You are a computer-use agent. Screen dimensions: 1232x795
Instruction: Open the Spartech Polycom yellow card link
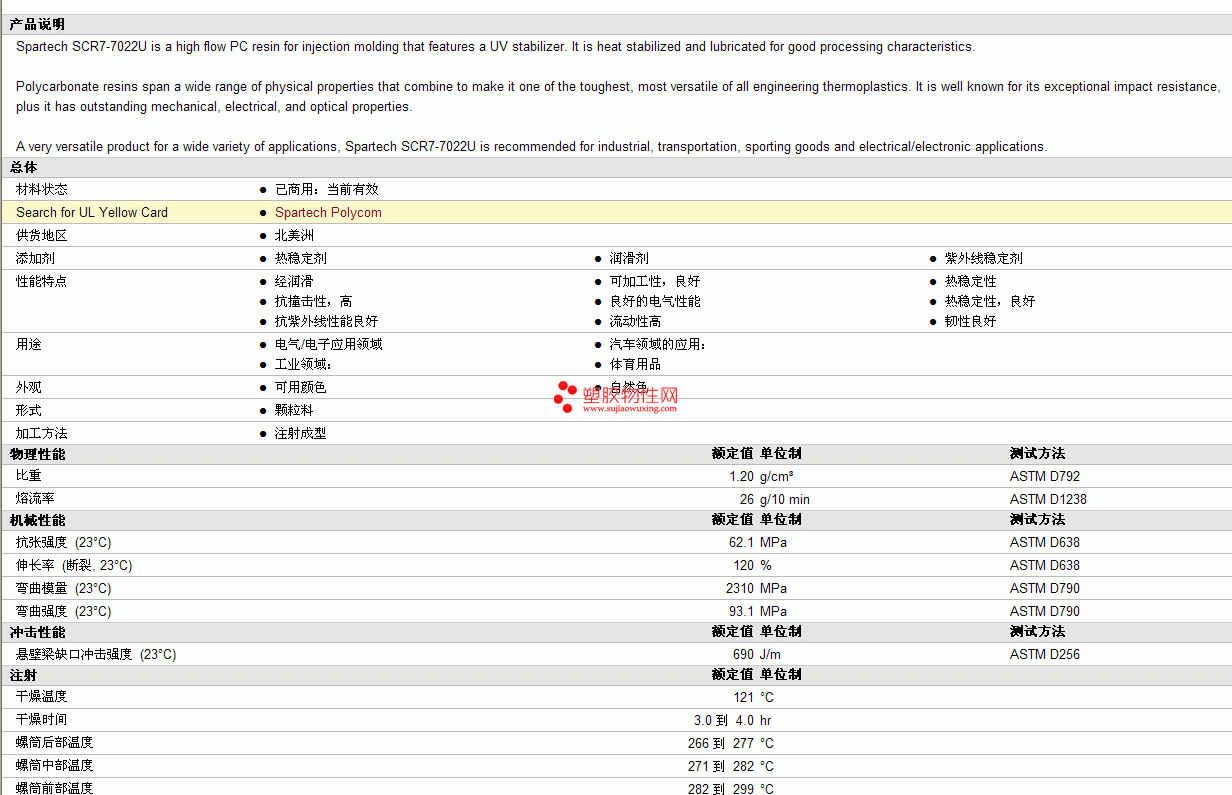coord(328,212)
